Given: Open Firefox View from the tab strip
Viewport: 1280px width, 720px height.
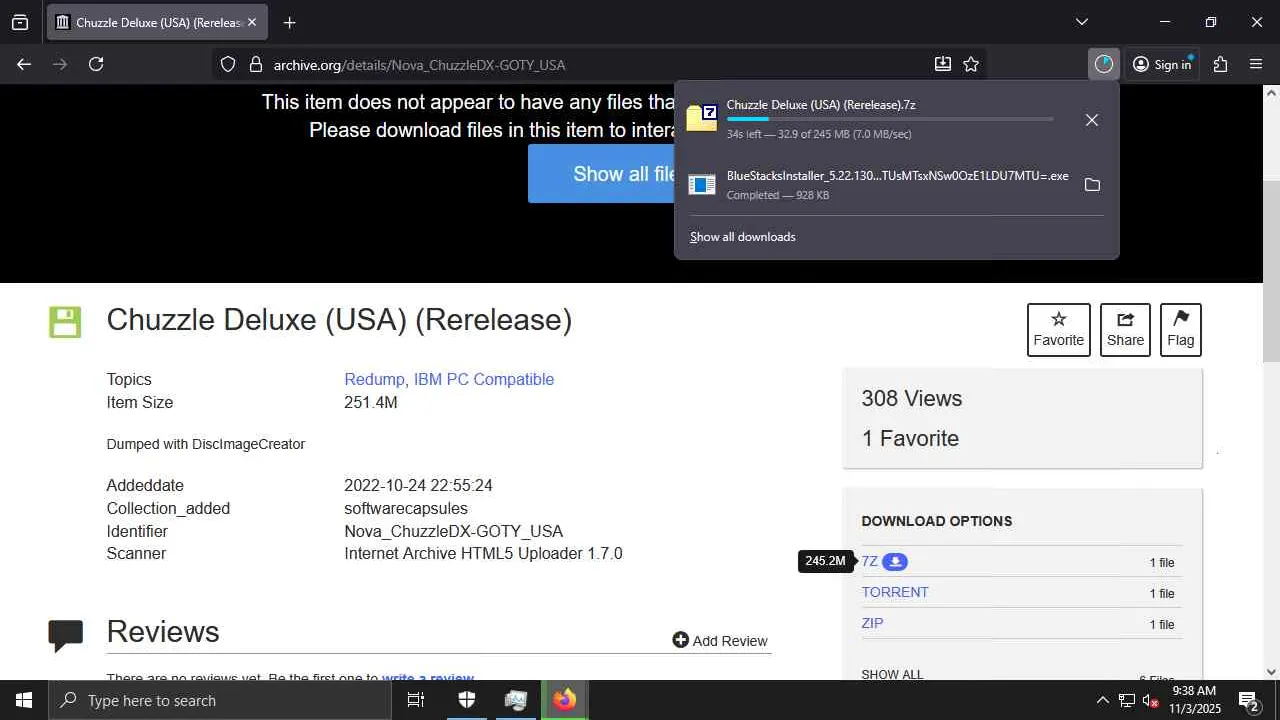Looking at the screenshot, I should pos(20,22).
